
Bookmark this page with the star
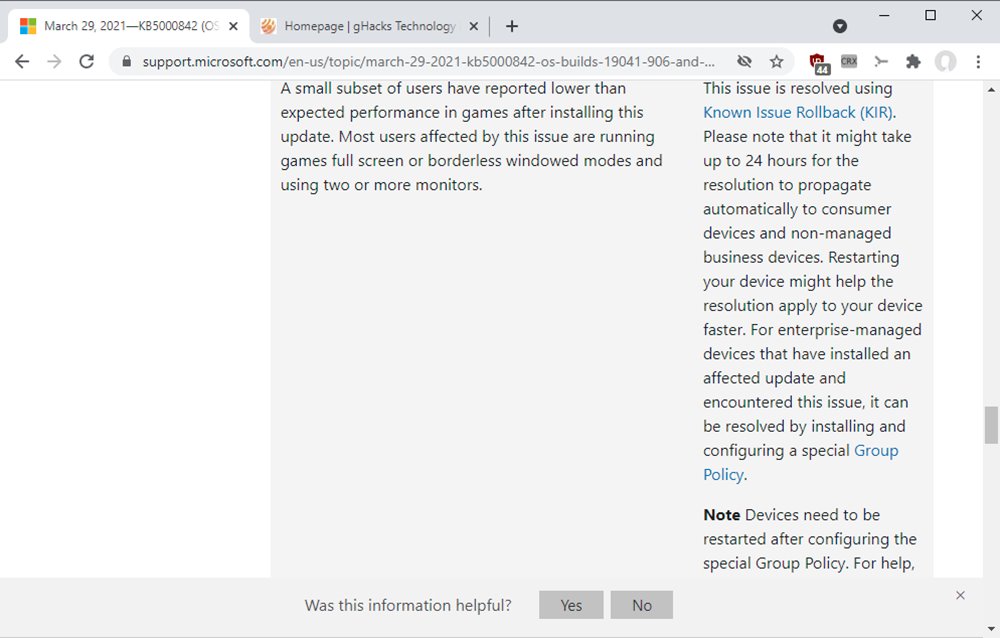(776, 61)
